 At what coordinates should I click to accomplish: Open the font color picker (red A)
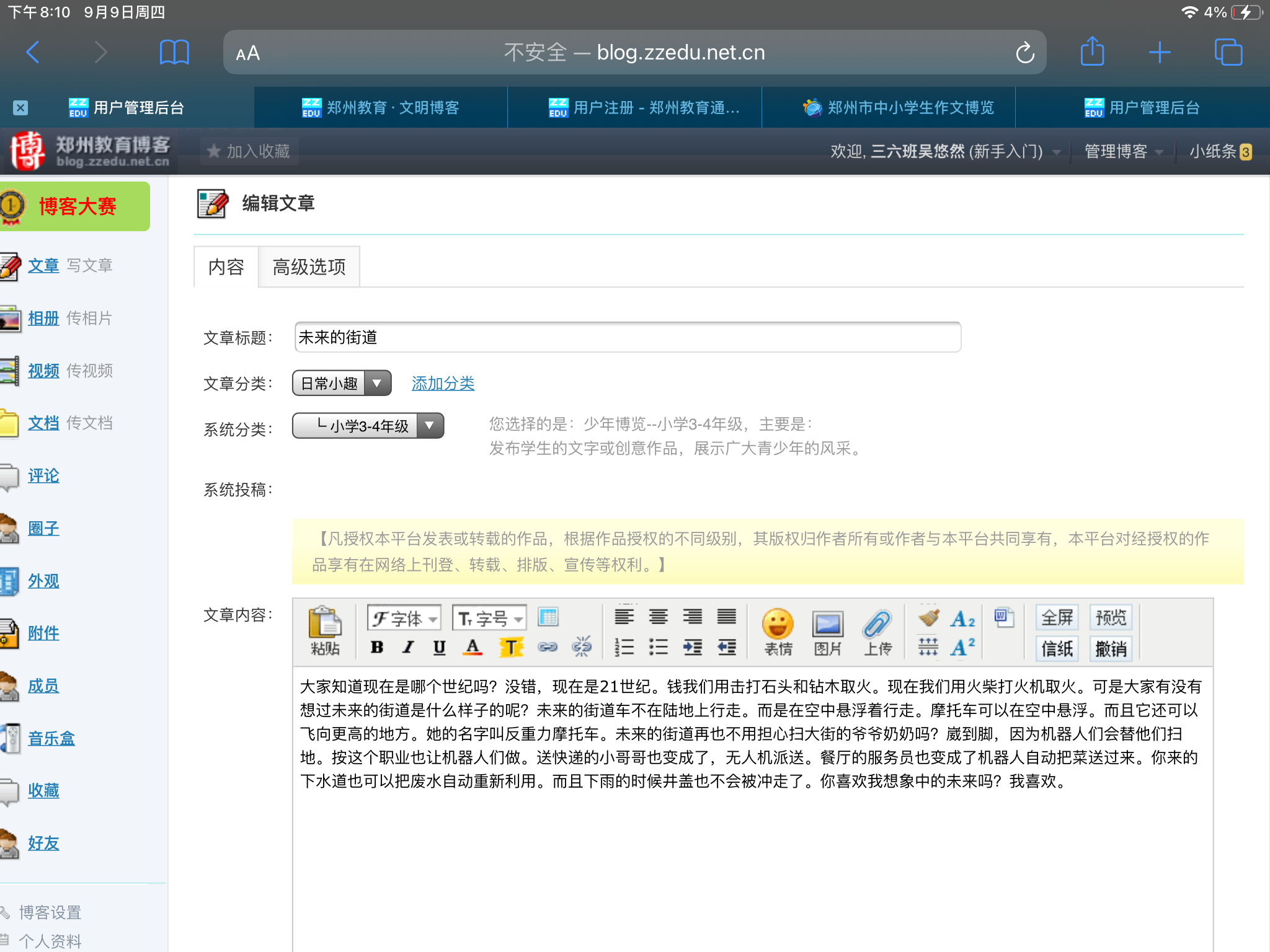point(473,648)
